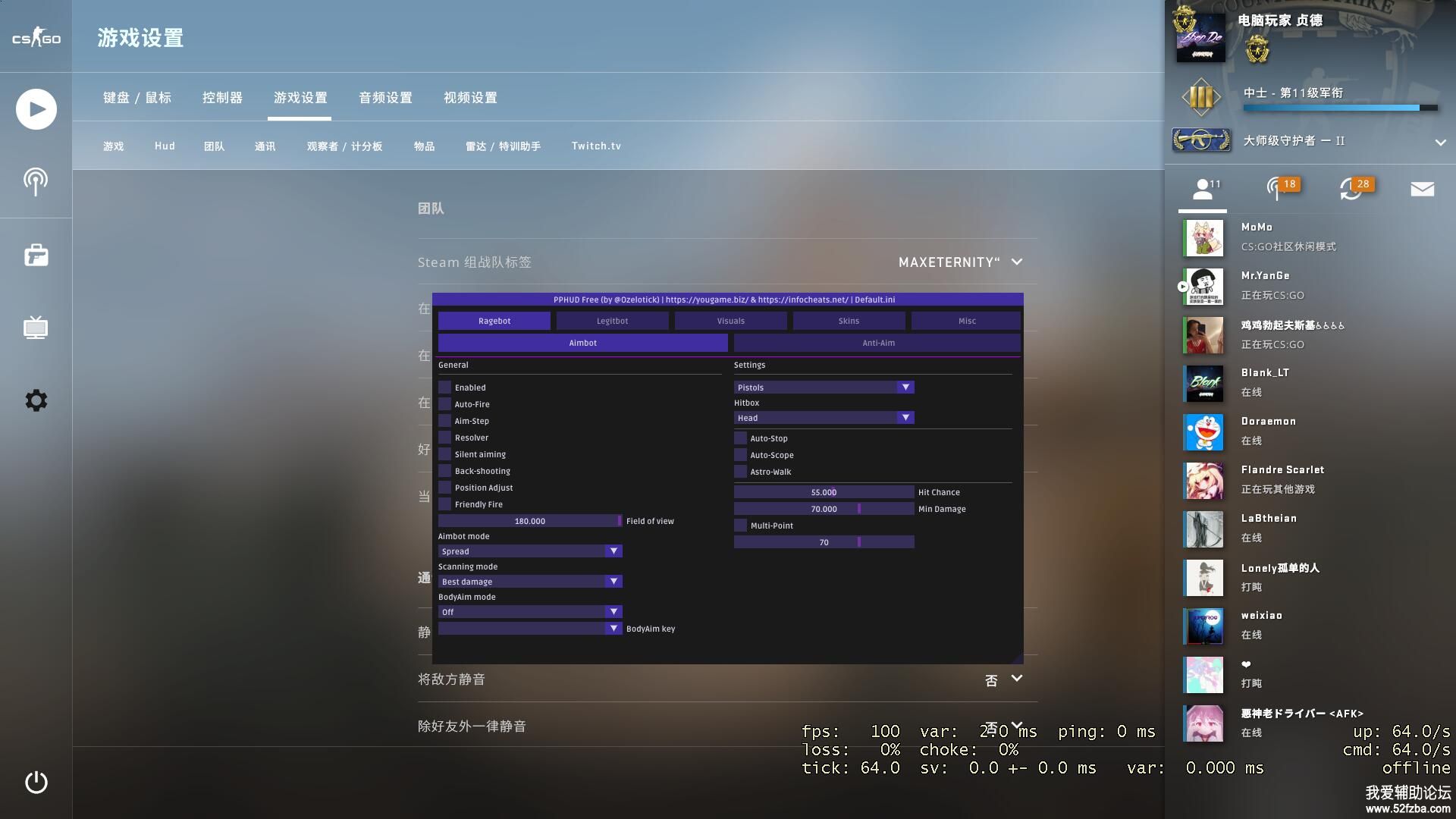Enable the Auto-Fire checkbox
The height and width of the screenshot is (819, 1456).
click(445, 404)
